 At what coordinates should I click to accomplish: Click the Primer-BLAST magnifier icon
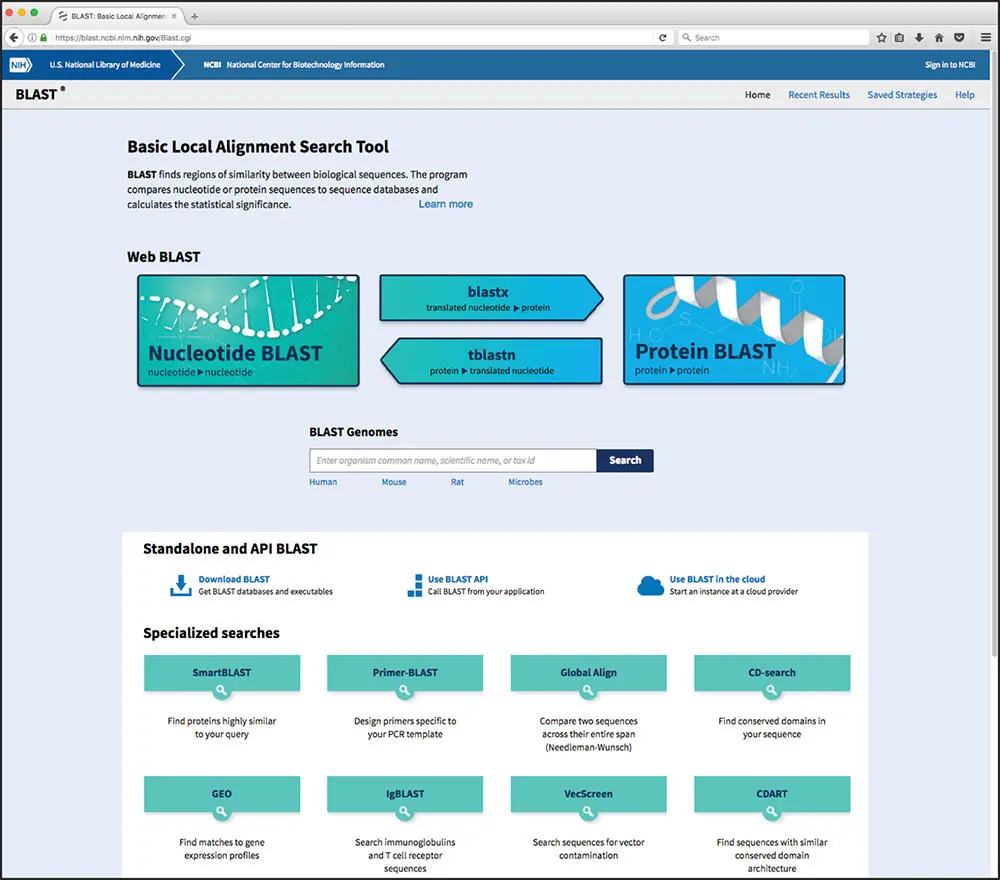click(x=404, y=690)
